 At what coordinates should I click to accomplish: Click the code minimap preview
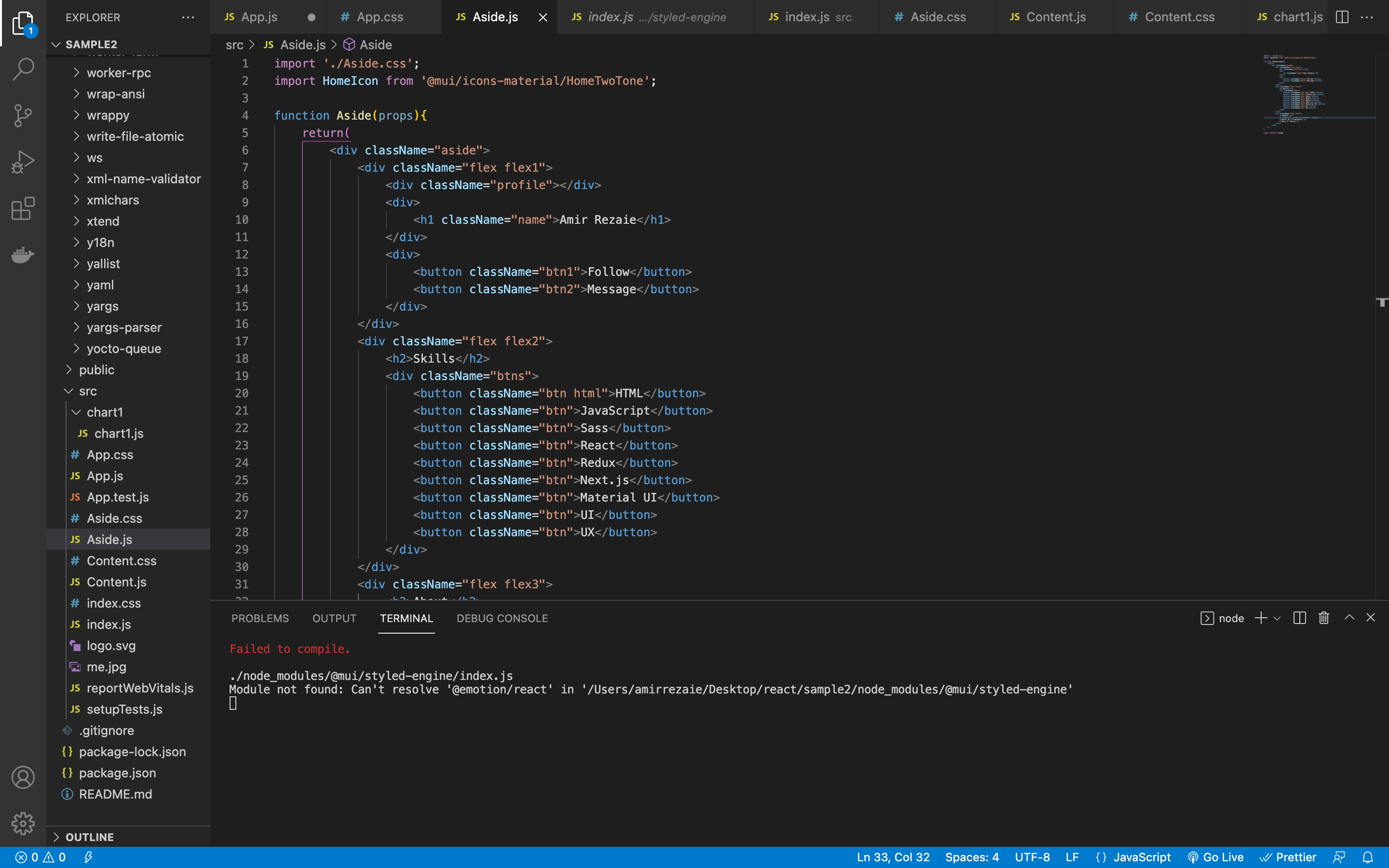pyautogui.click(x=1319, y=95)
